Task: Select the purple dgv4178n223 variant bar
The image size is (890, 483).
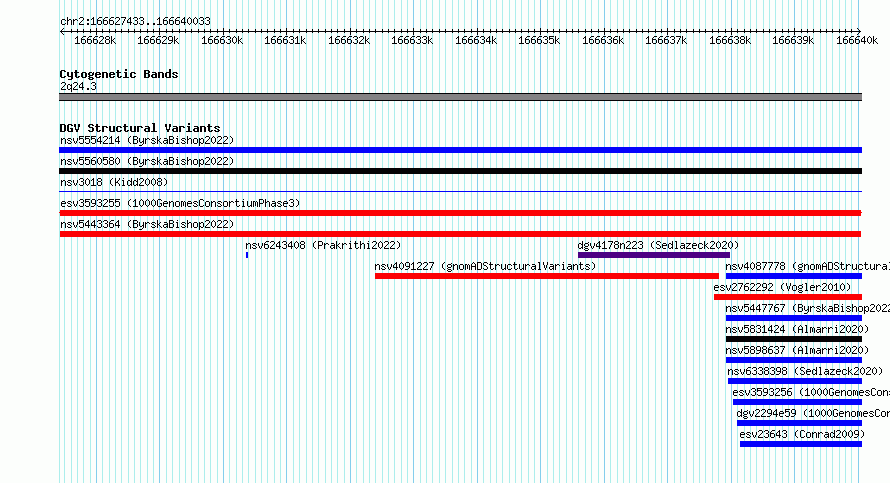Action: click(654, 255)
